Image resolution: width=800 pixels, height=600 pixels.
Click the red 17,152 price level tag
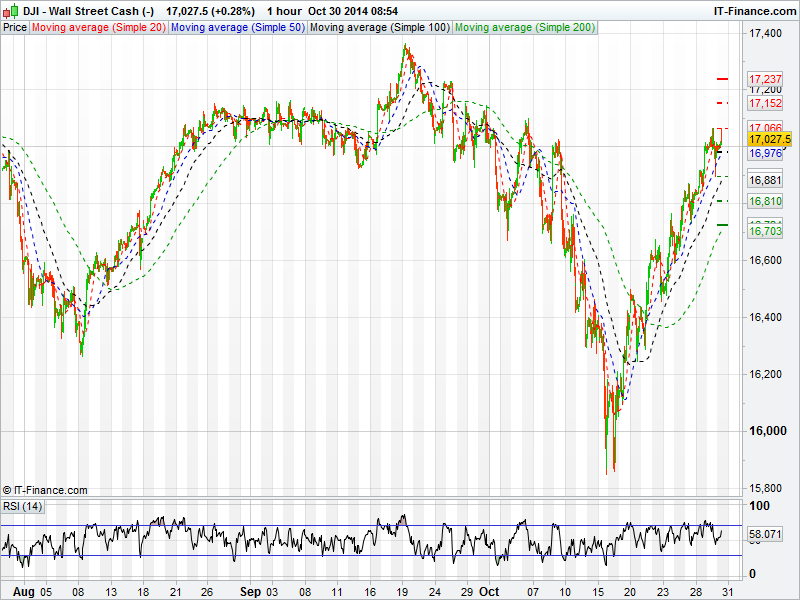(766, 103)
